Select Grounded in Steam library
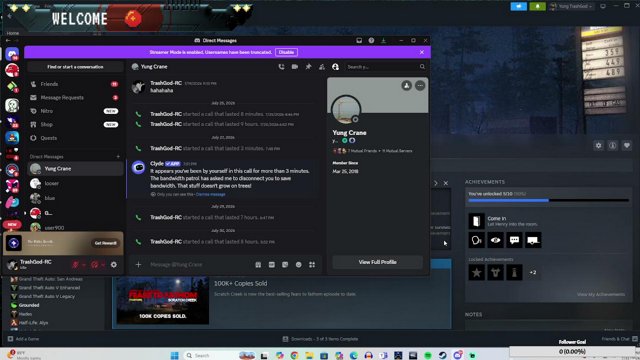Image resolution: width=640 pixels, height=360 pixels. click(x=29, y=305)
